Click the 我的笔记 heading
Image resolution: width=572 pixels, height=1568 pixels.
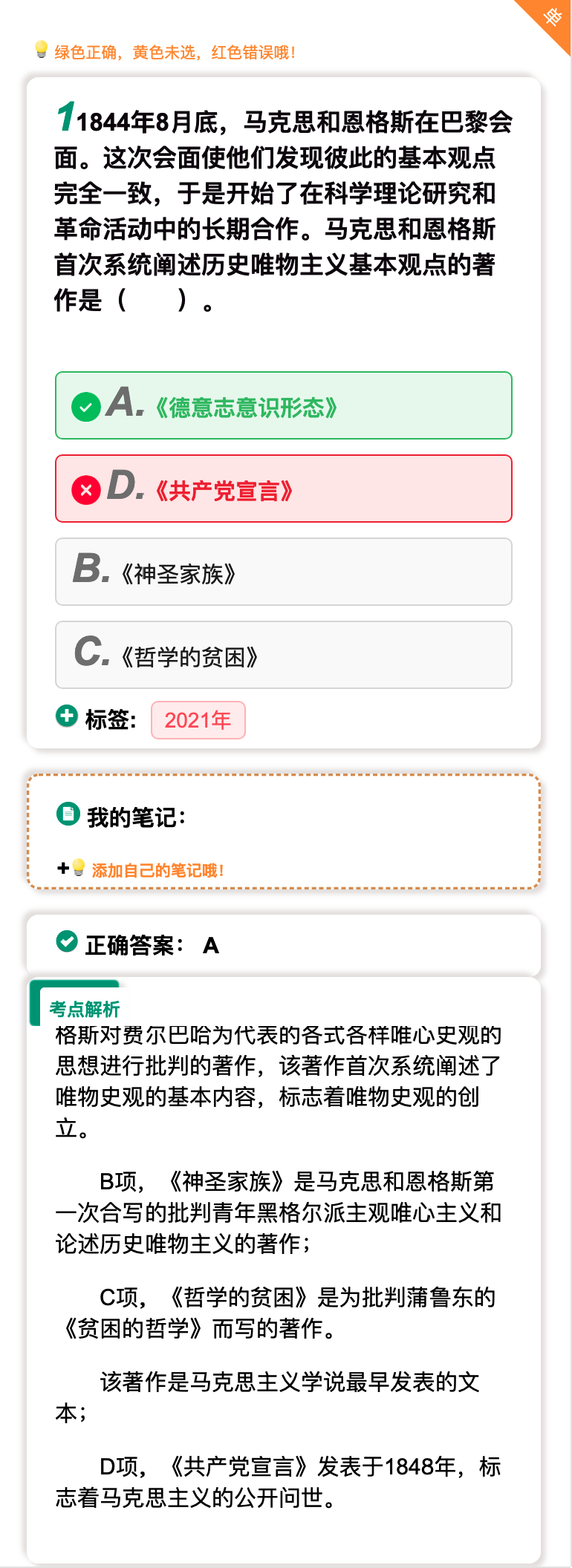coord(136,817)
